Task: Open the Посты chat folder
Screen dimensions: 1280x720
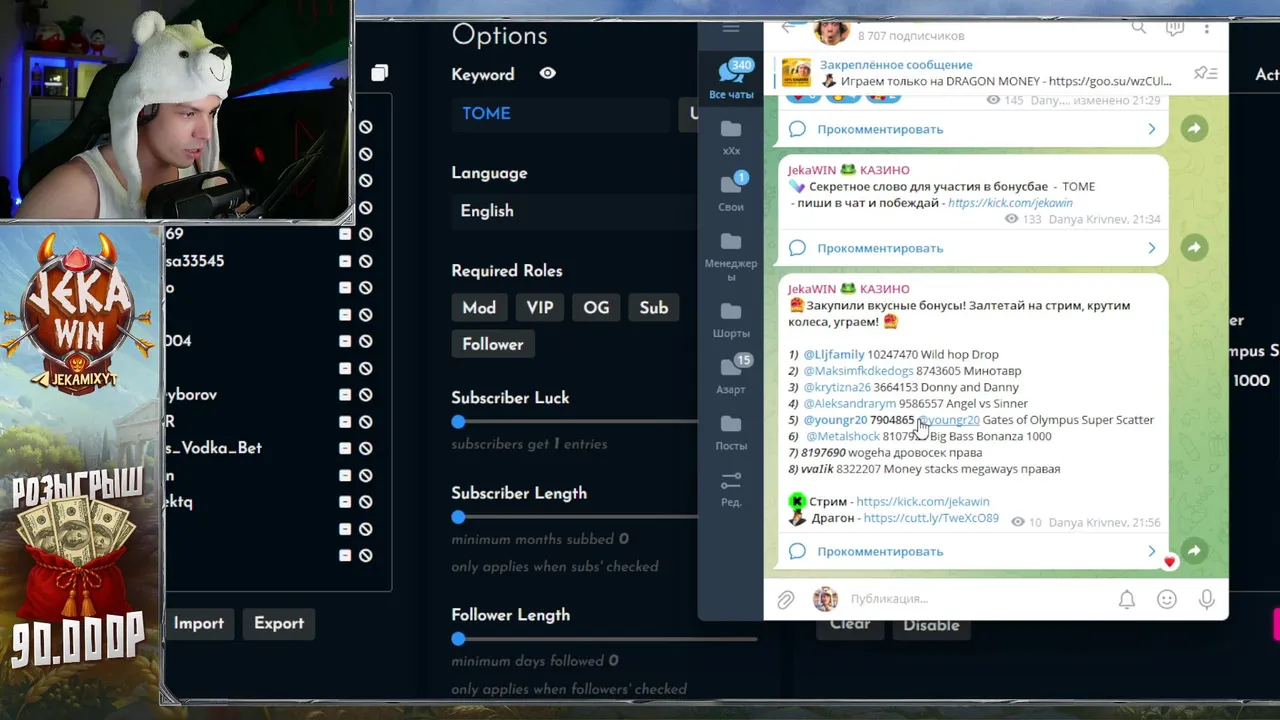Action: [x=731, y=433]
